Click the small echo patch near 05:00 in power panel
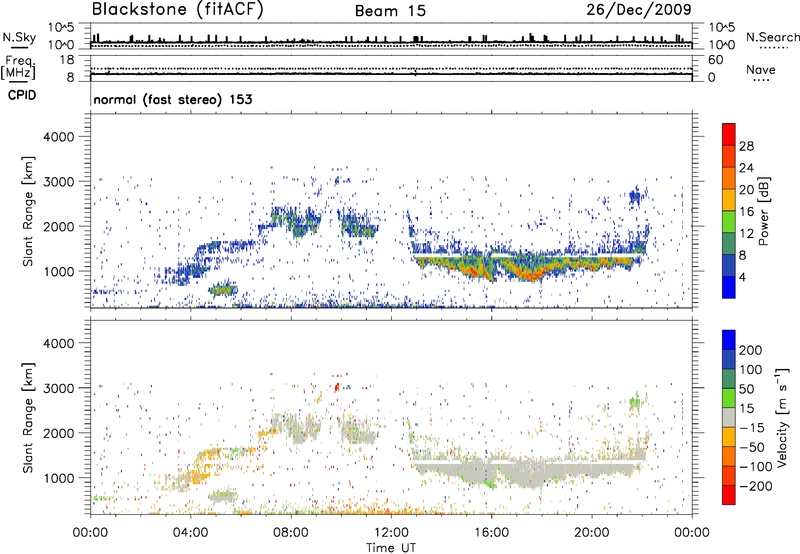The width and height of the screenshot is (800, 554). pos(222,290)
